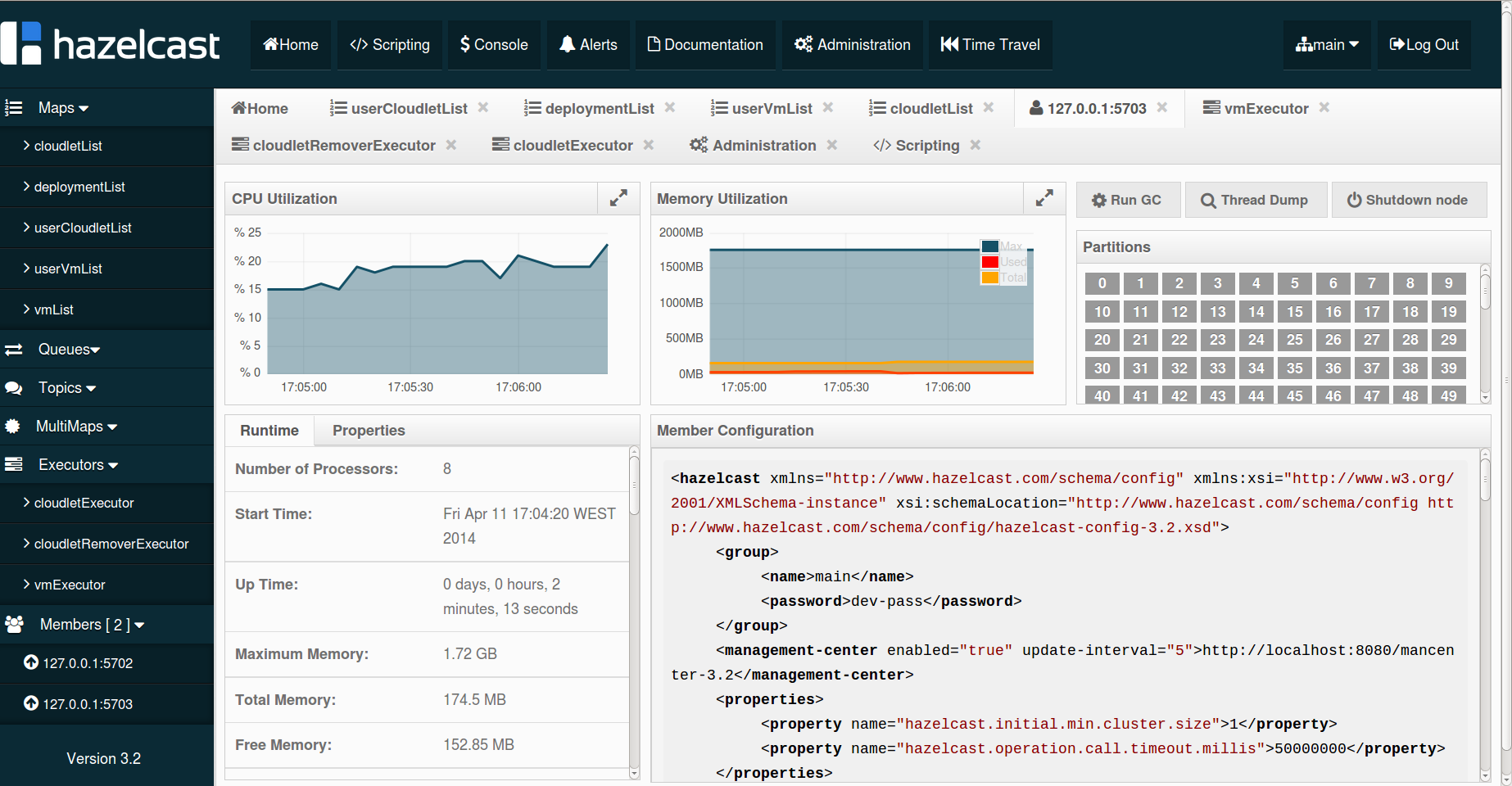Expand the Memory Utilization chart
Image resolution: width=1512 pixels, height=786 pixels.
(1044, 198)
